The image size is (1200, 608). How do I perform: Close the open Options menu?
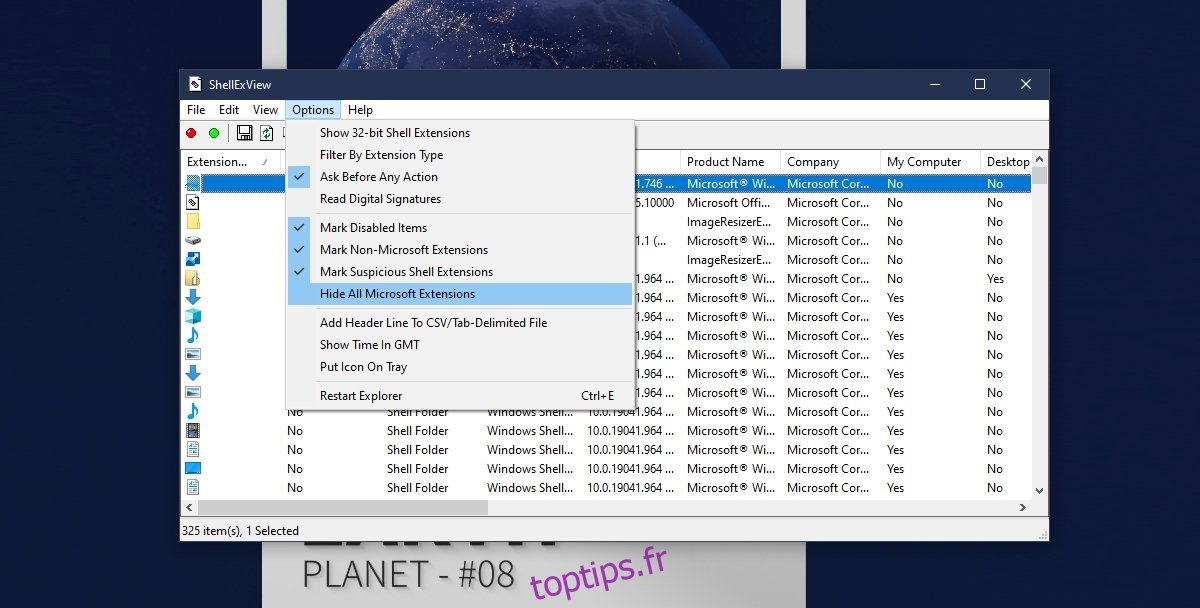(x=313, y=110)
